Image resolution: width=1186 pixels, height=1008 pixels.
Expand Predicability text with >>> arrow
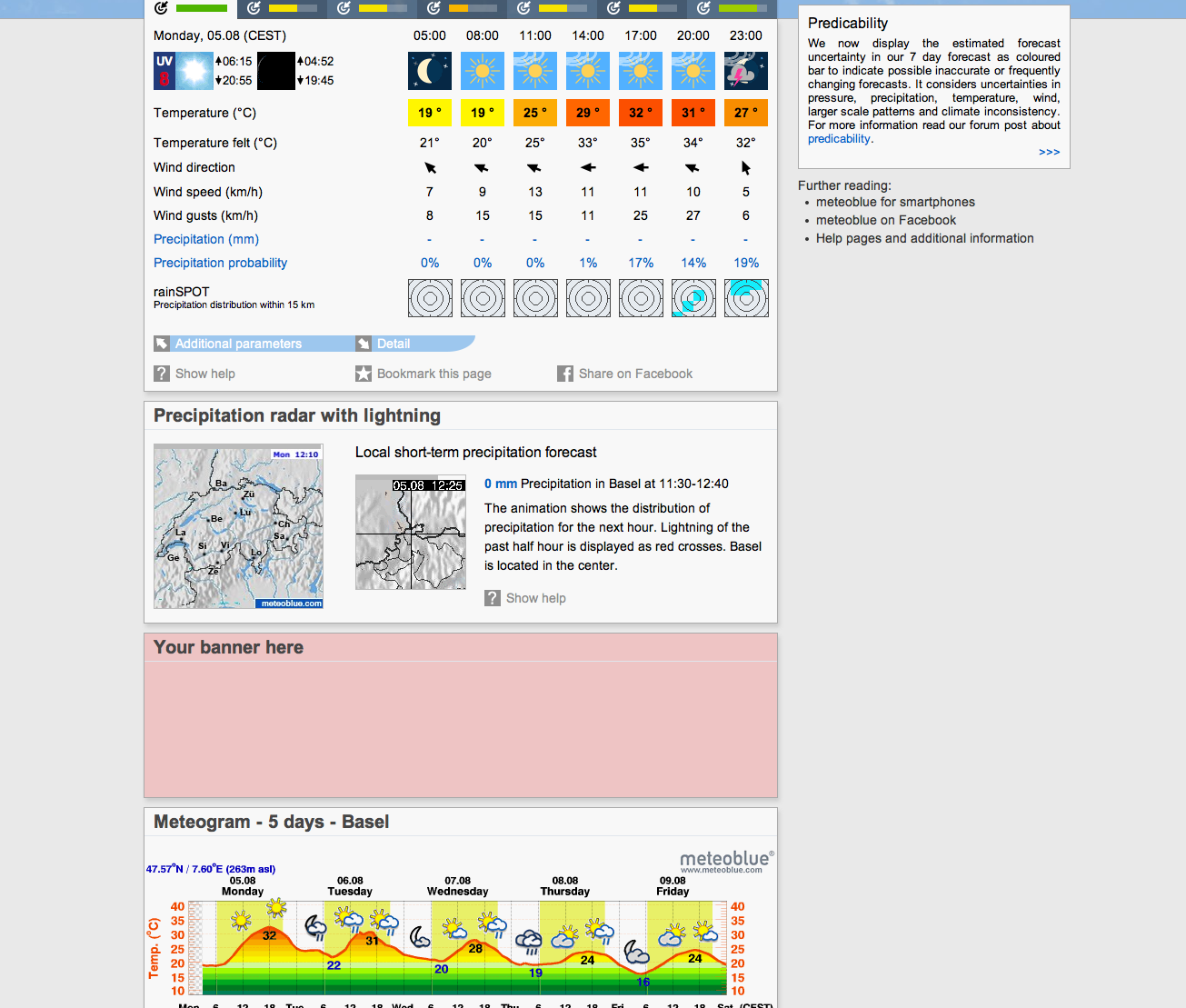(x=1049, y=152)
